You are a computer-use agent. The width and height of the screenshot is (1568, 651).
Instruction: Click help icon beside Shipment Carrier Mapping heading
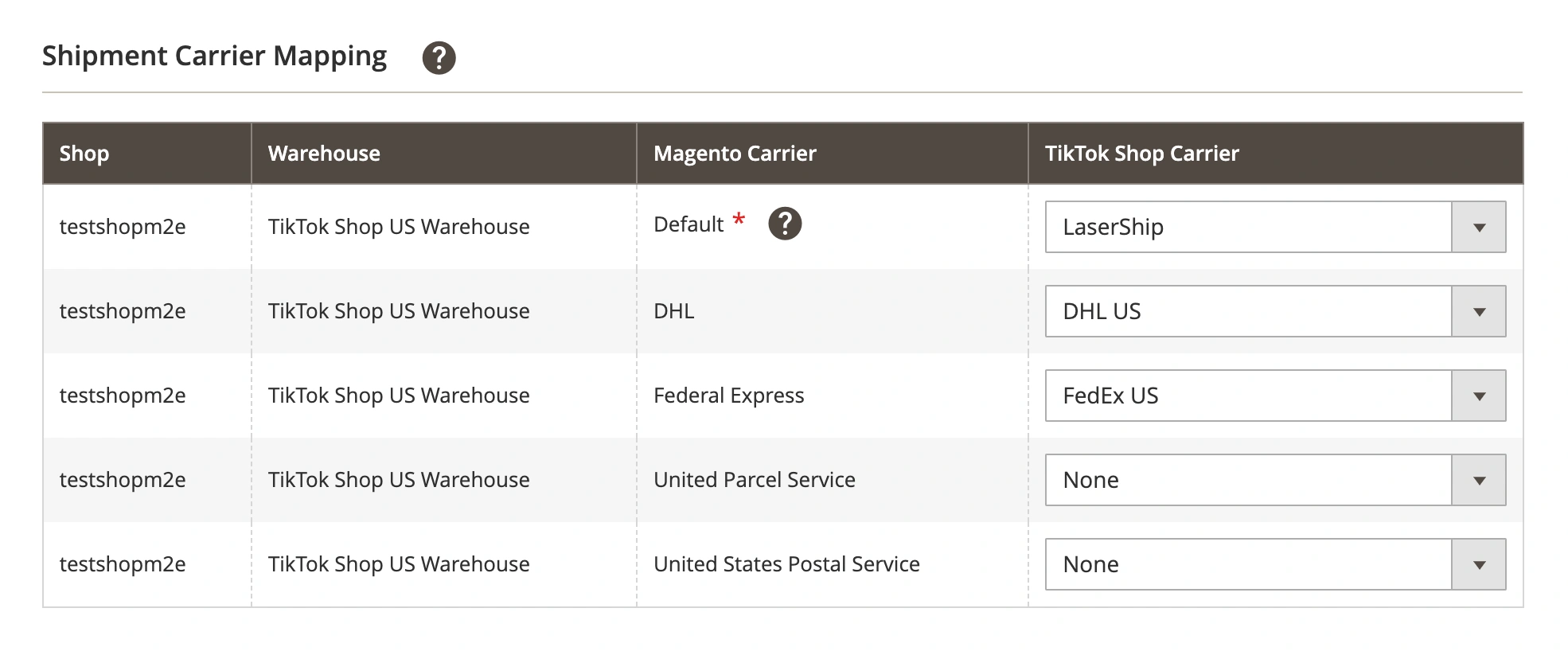tap(439, 58)
